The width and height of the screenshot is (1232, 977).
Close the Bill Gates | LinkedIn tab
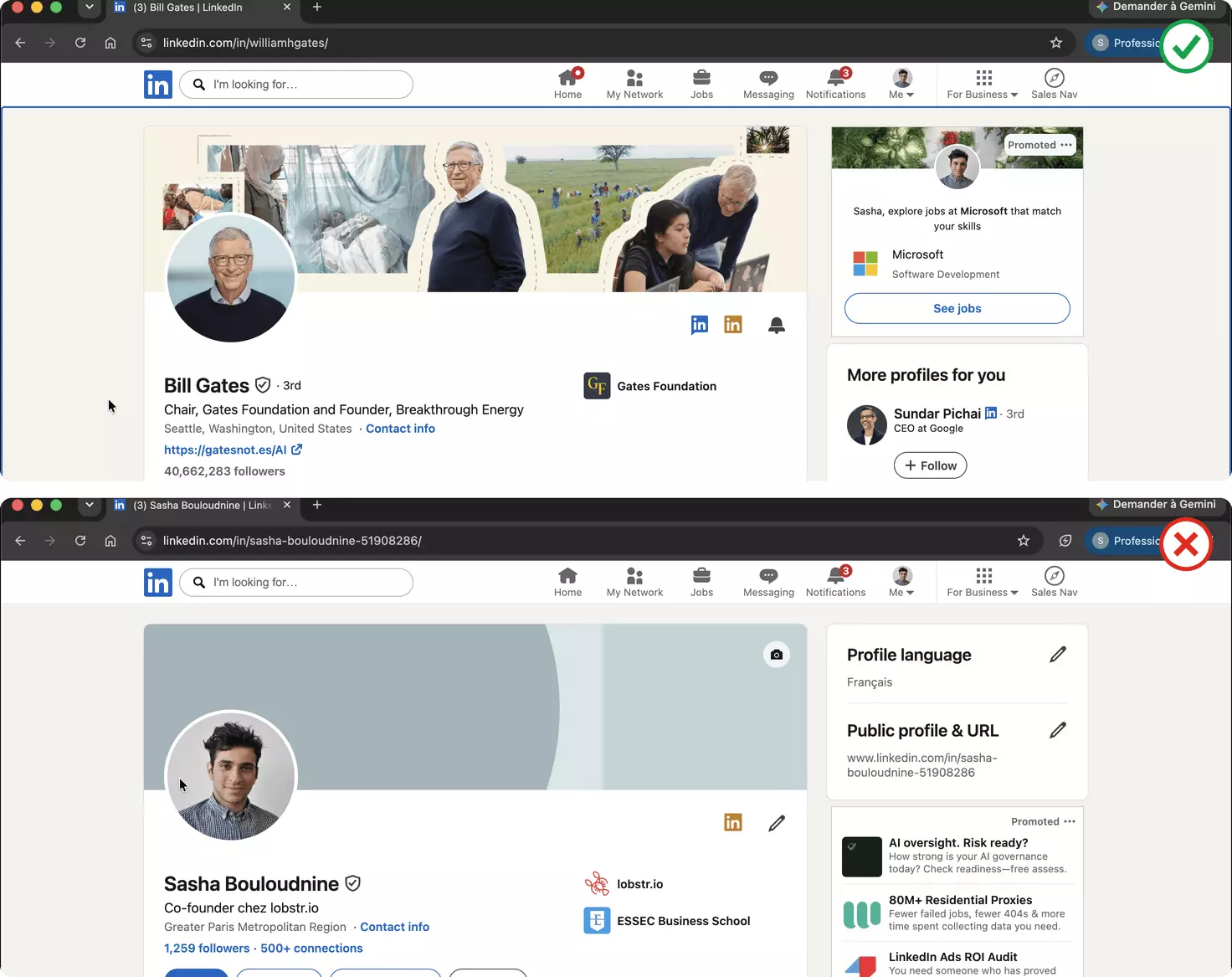click(287, 7)
